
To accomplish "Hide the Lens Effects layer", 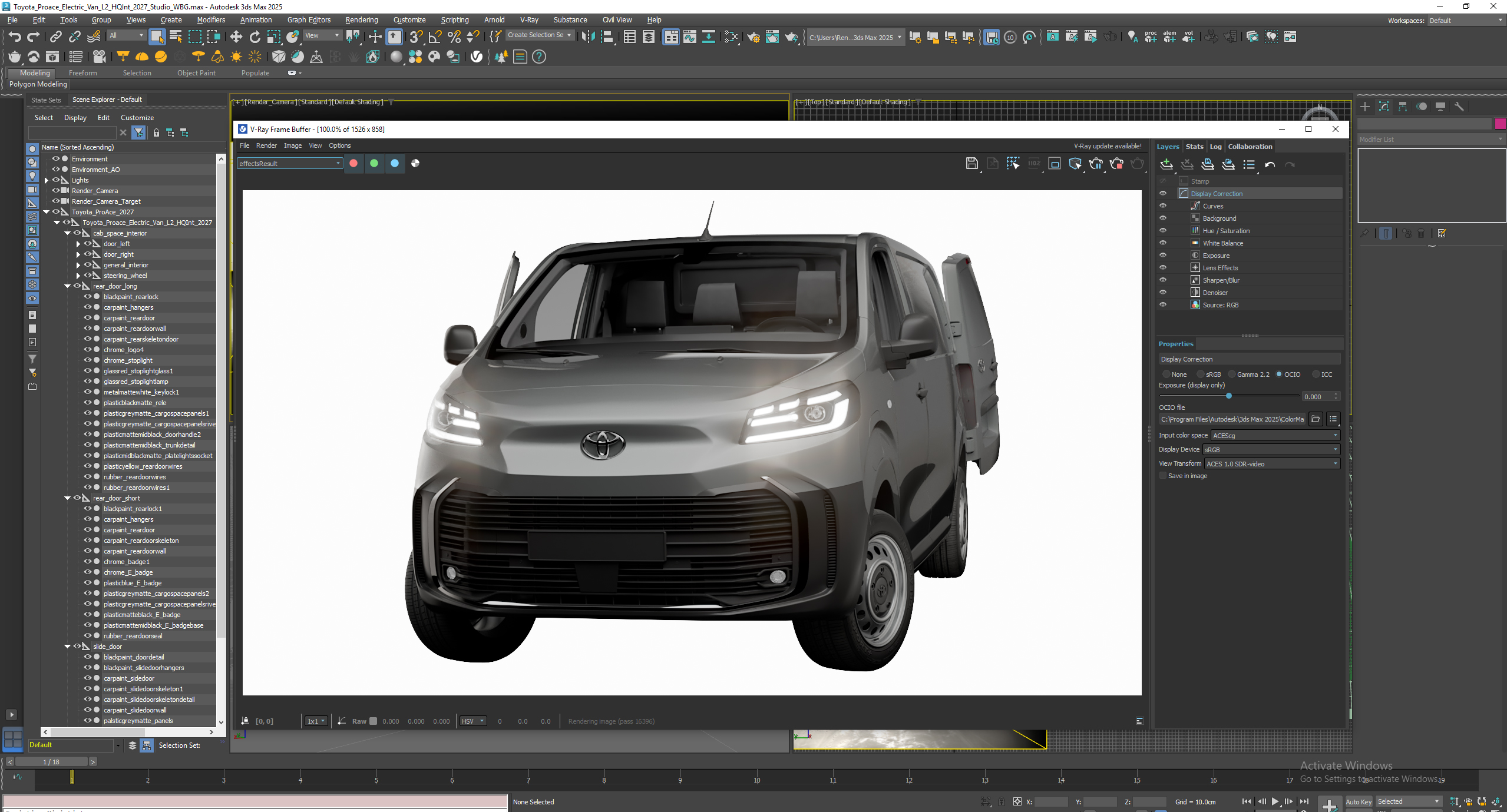I will 1163,268.
